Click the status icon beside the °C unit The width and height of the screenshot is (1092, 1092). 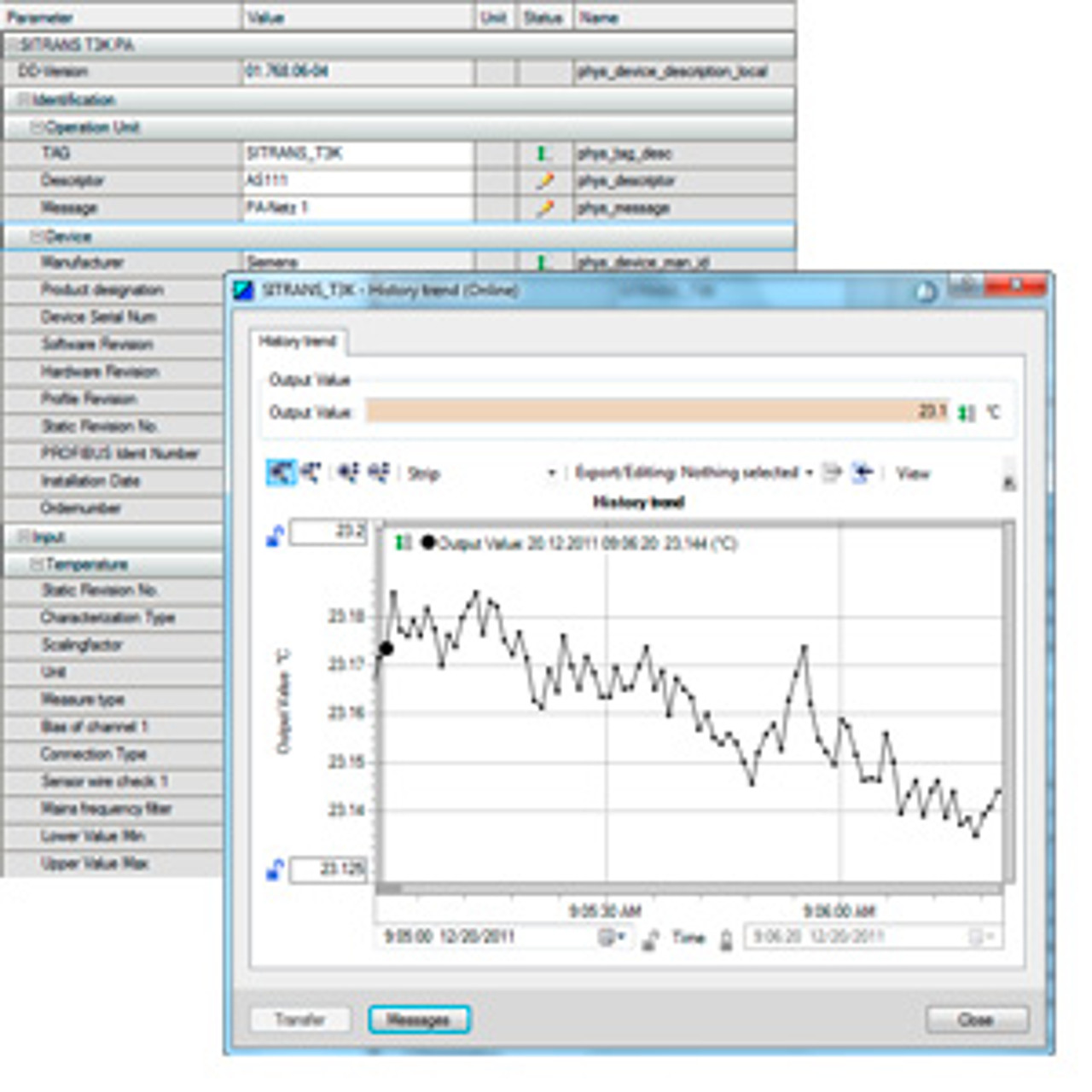966,413
